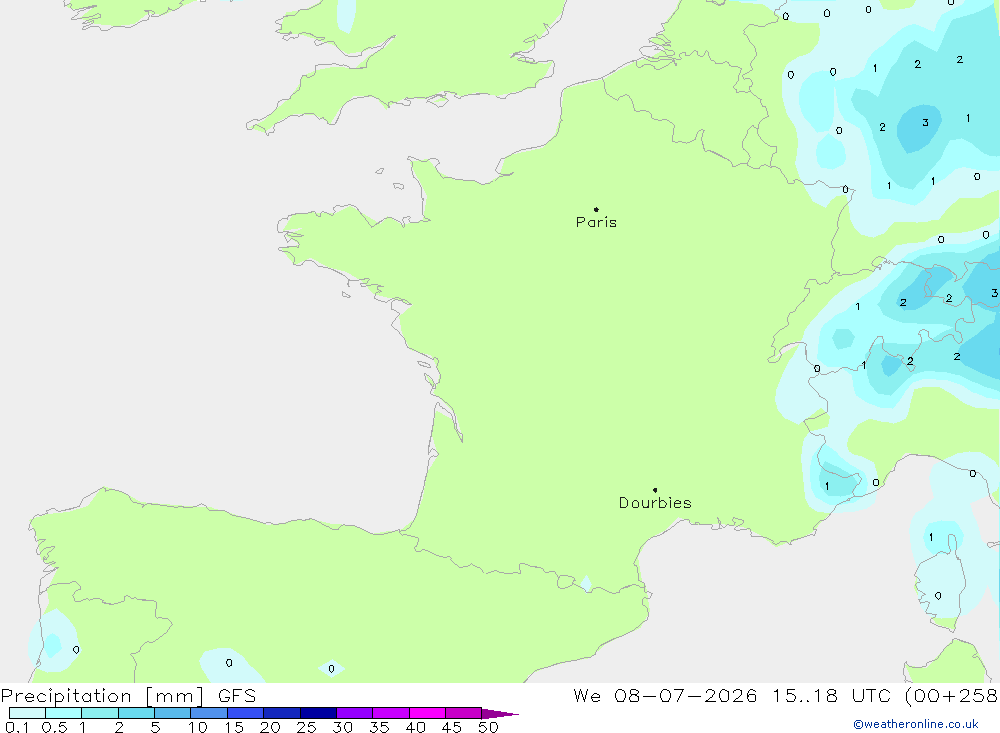This screenshot has height=733, width=1000.
Task: Click the [mm] unit label
Action: pyautogui.click(x=175, y=696)
